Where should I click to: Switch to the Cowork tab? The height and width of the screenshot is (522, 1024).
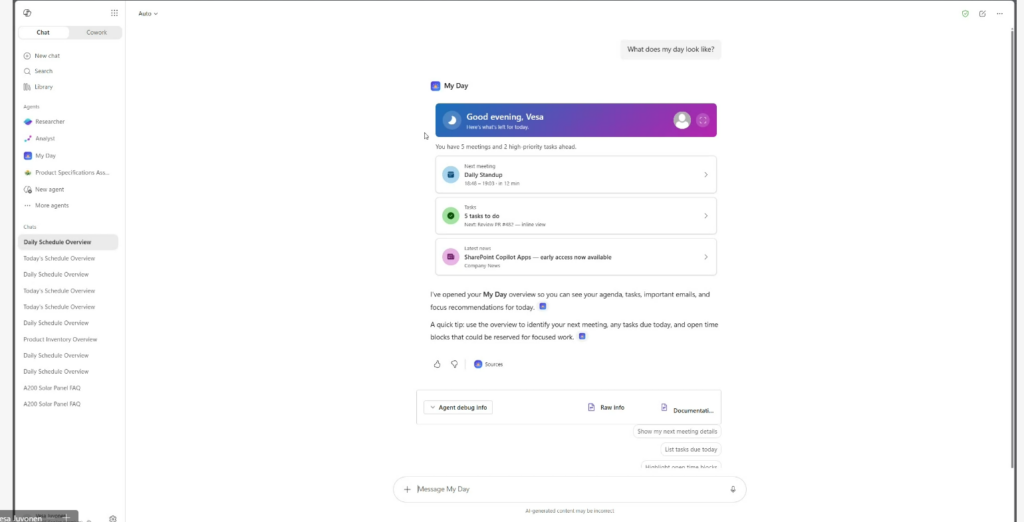point(96,33)
